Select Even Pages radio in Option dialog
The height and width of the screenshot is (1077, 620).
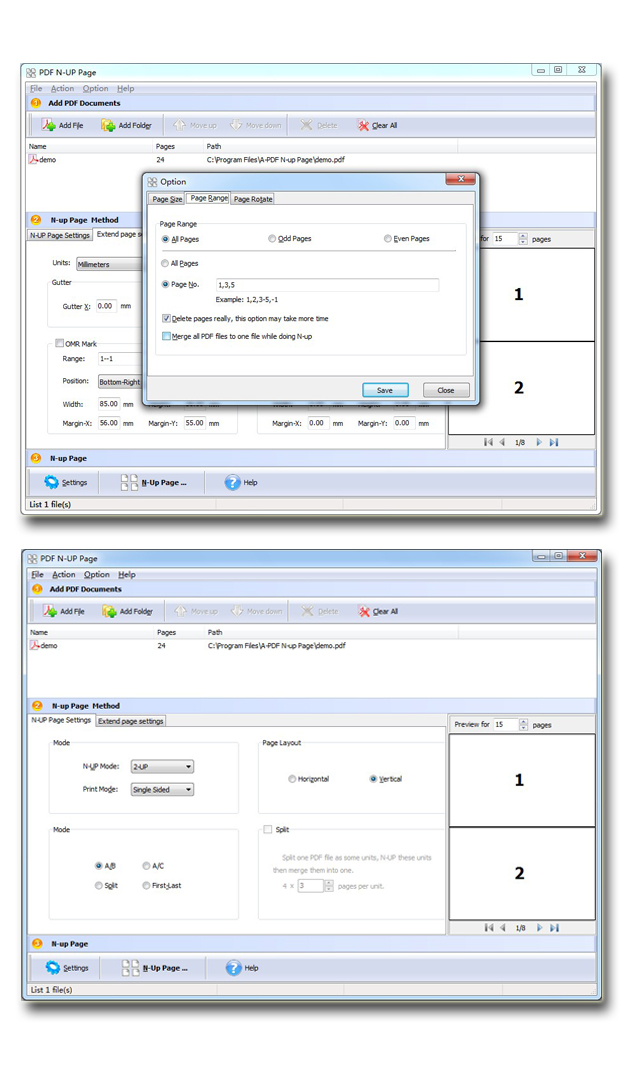(x=388, y=238)
